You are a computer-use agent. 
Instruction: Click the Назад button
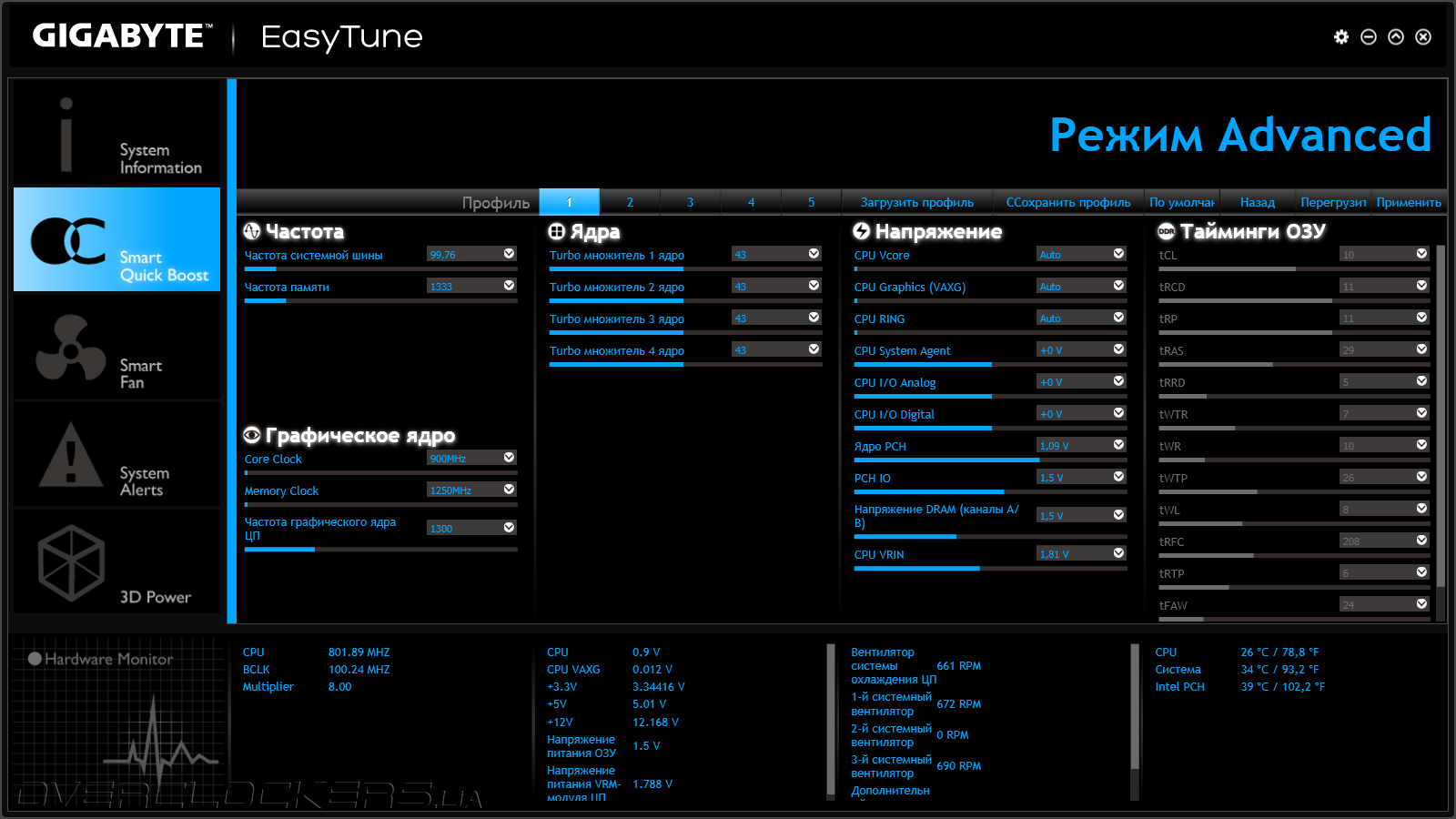(1258, 202)
